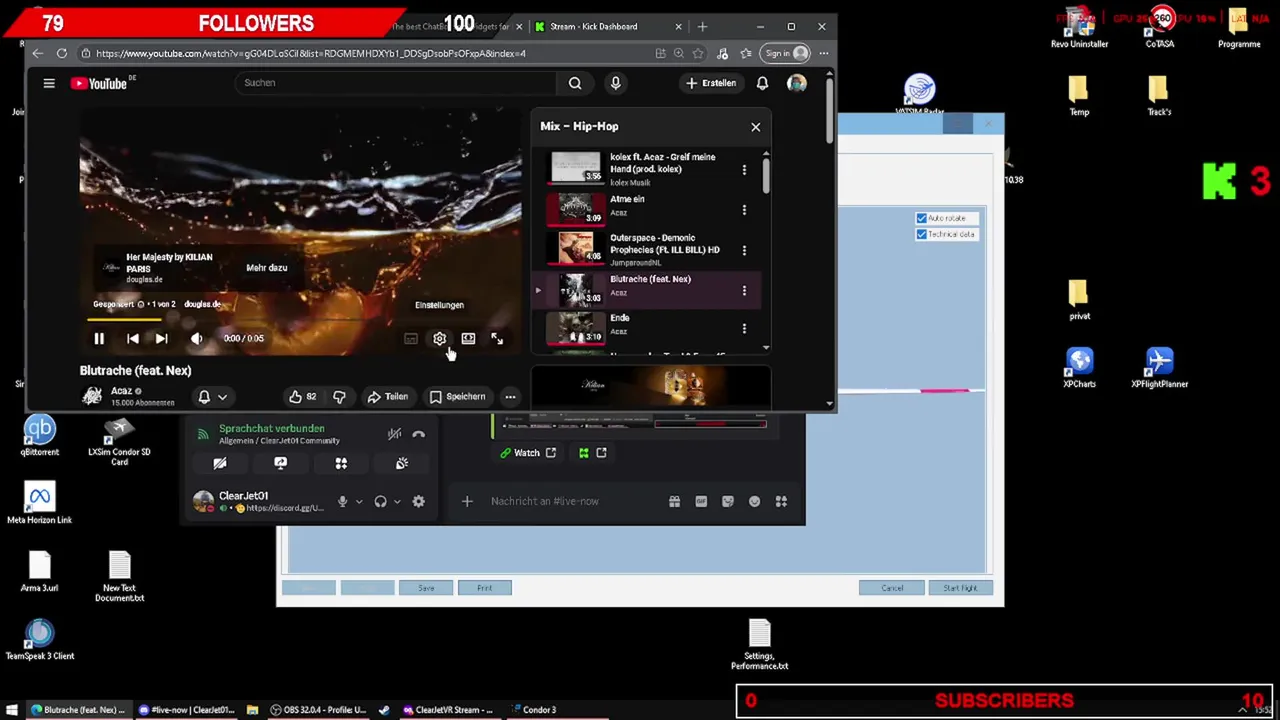Open Discord activities launcher button

coord(341,464)
